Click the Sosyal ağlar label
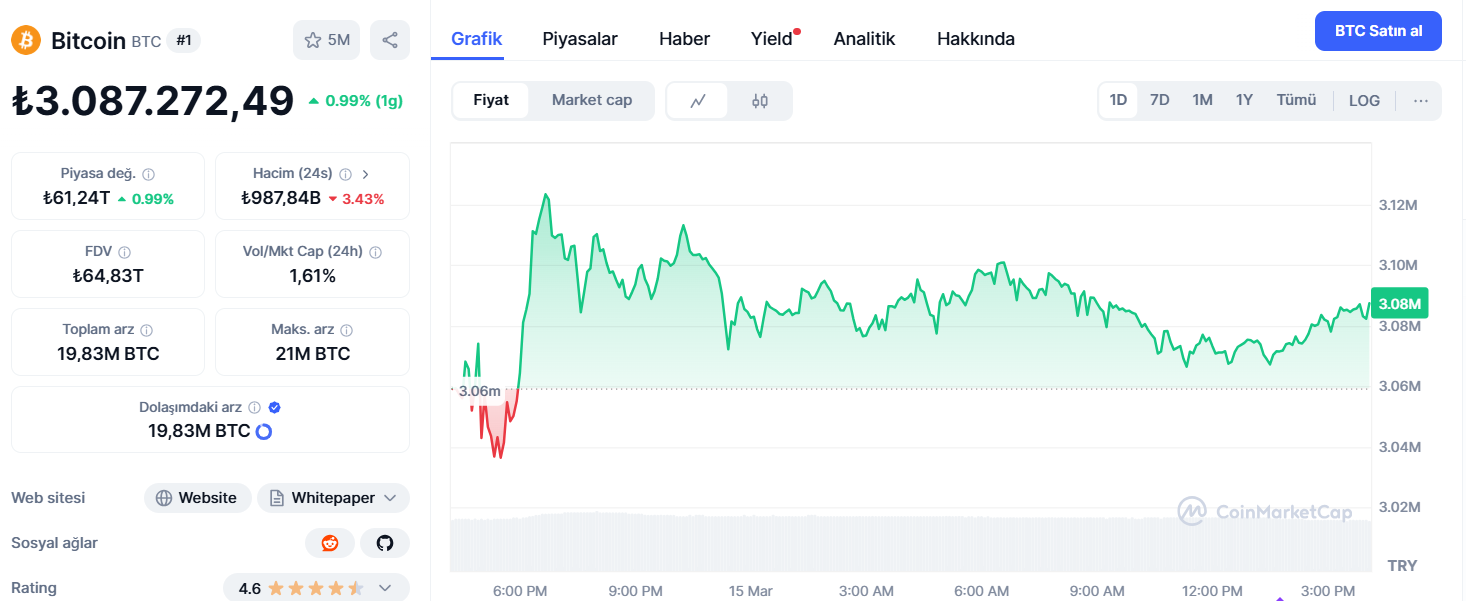Screen dimensions: 1466x601 pyautogui.click(x=54, y=543)
